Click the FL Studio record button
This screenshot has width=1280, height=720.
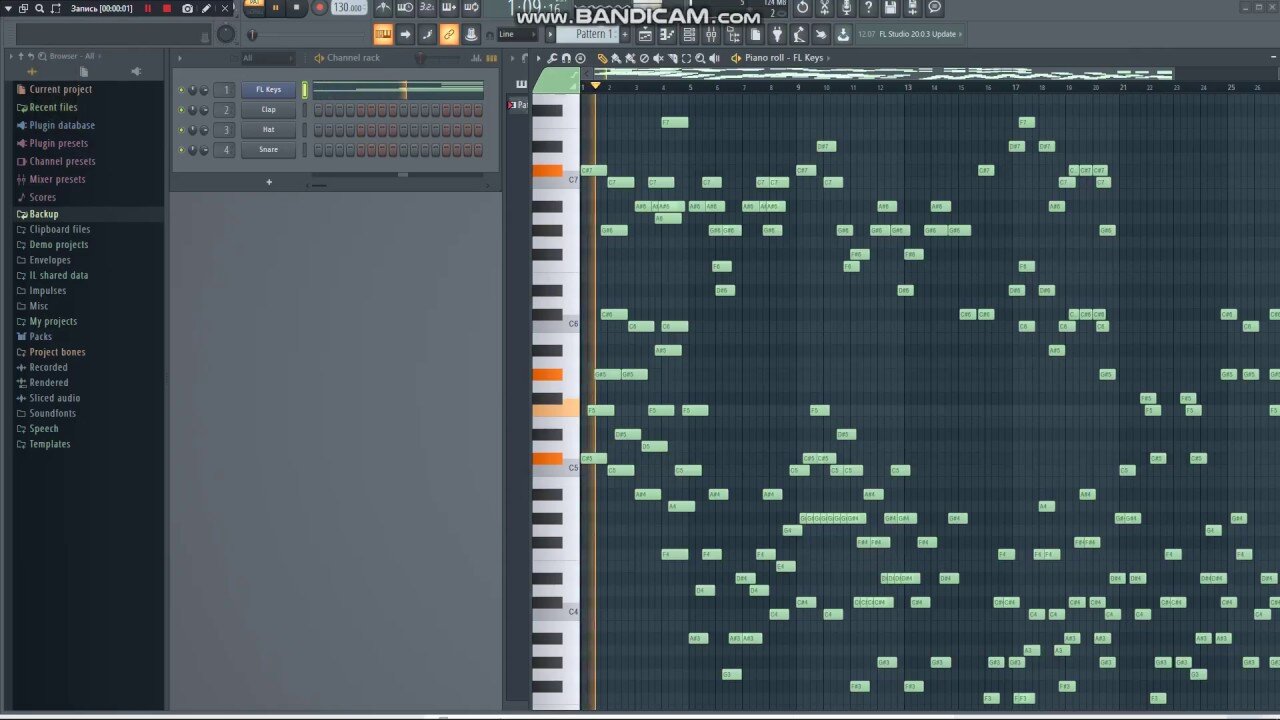(x=320, y=7)
